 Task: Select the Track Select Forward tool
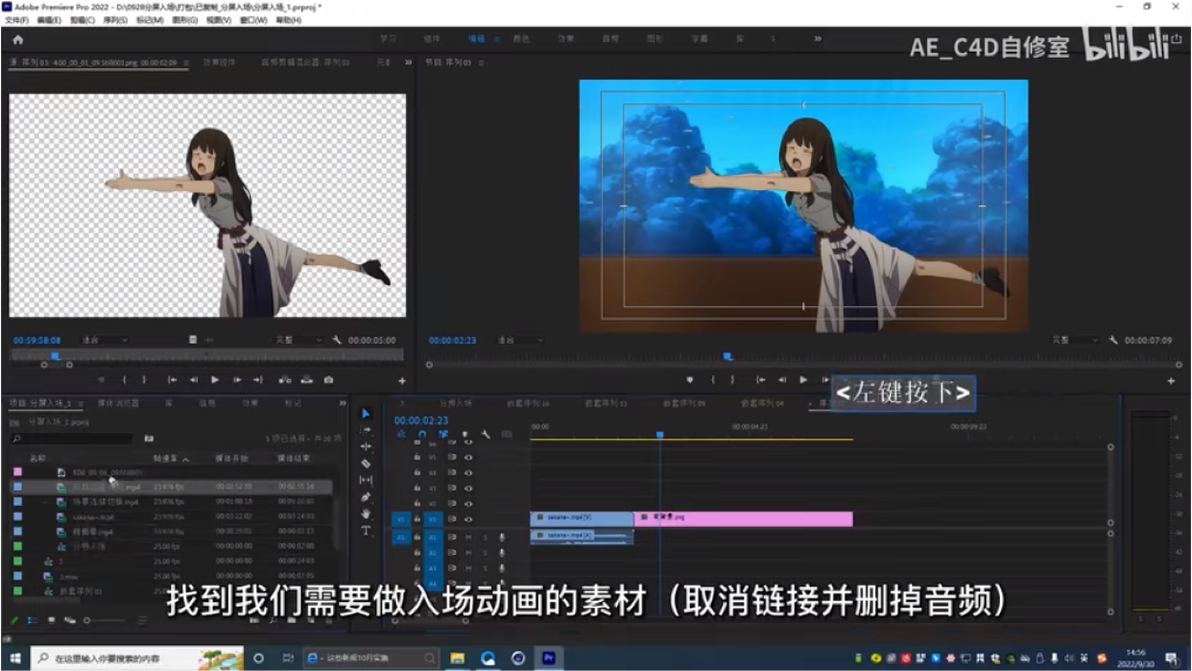point(366,429)
